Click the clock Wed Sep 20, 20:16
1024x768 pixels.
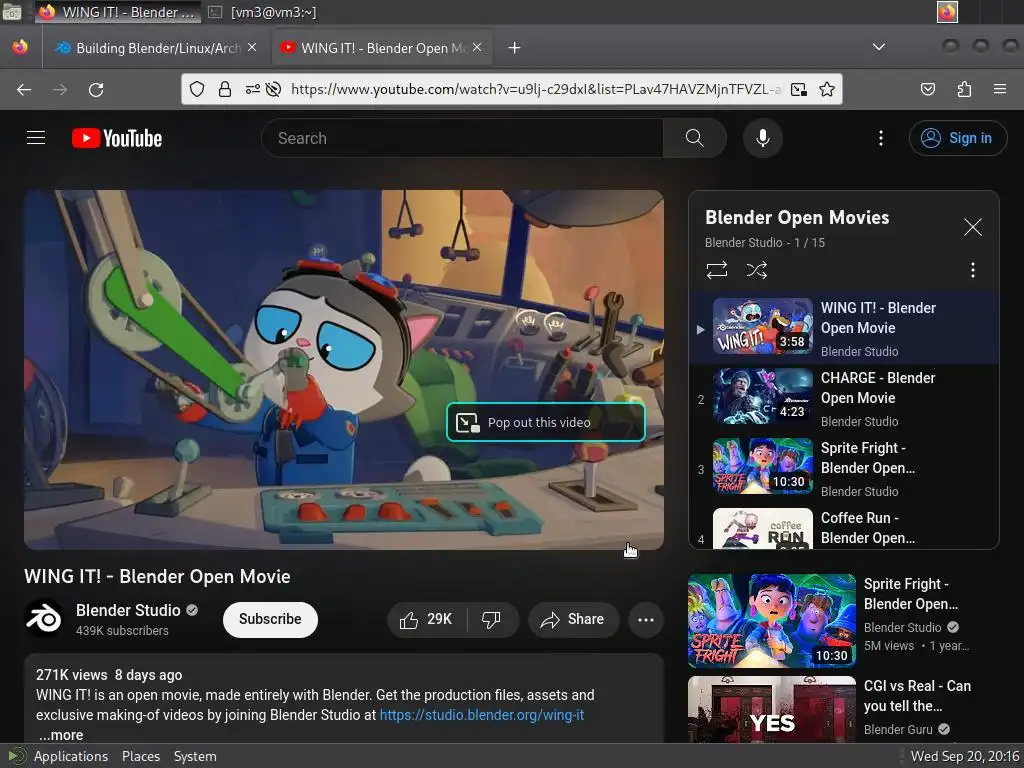tap(965, 756)
